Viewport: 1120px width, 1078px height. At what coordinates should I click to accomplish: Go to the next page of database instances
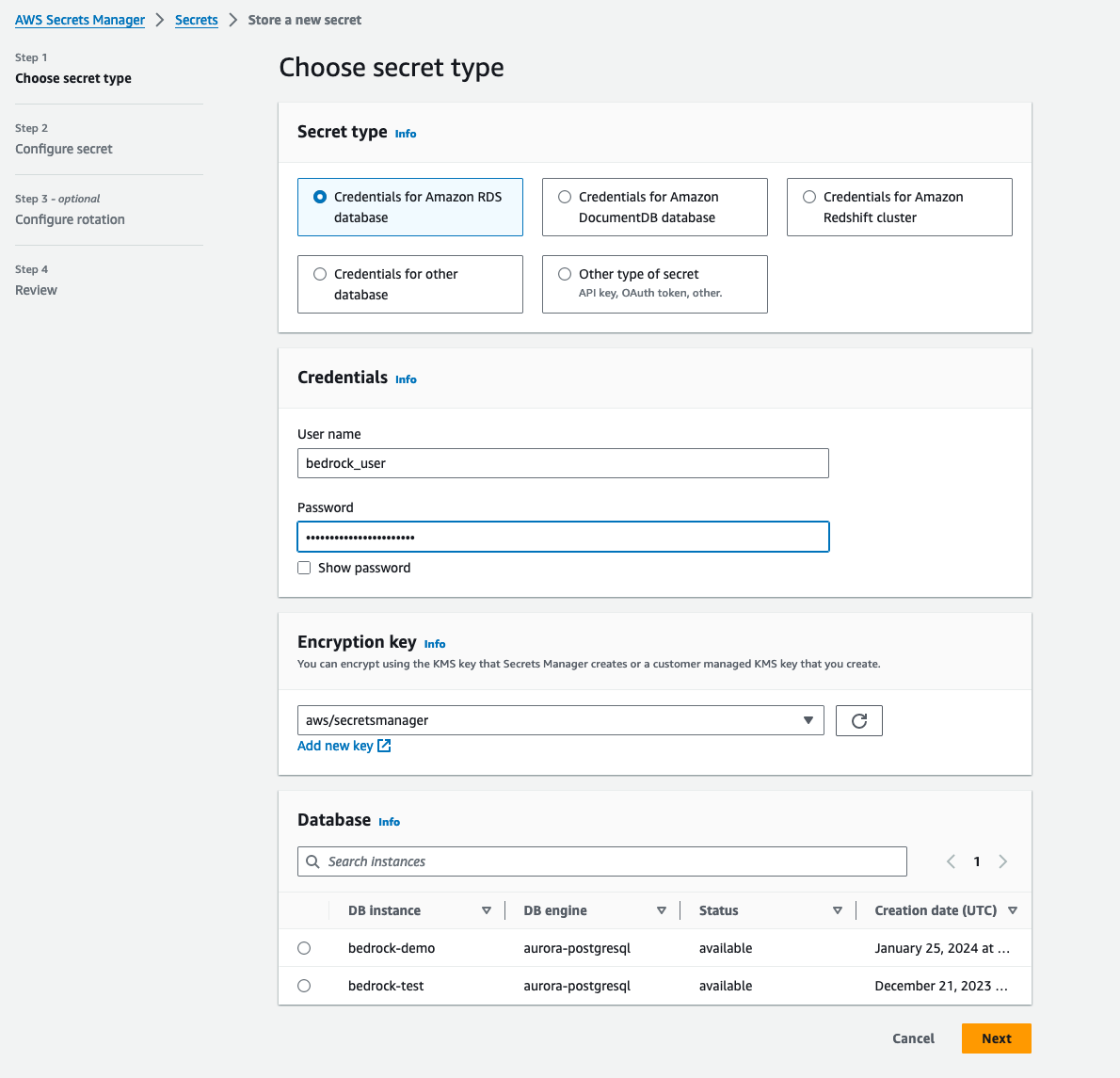point(1003,861)
